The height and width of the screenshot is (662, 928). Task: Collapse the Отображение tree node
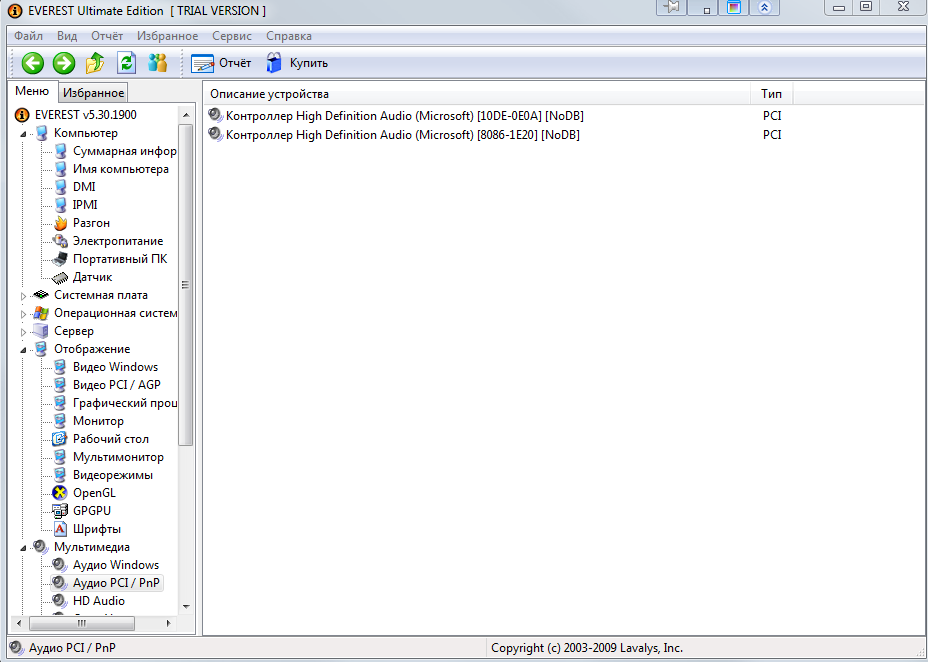click(x=23, y=350)
